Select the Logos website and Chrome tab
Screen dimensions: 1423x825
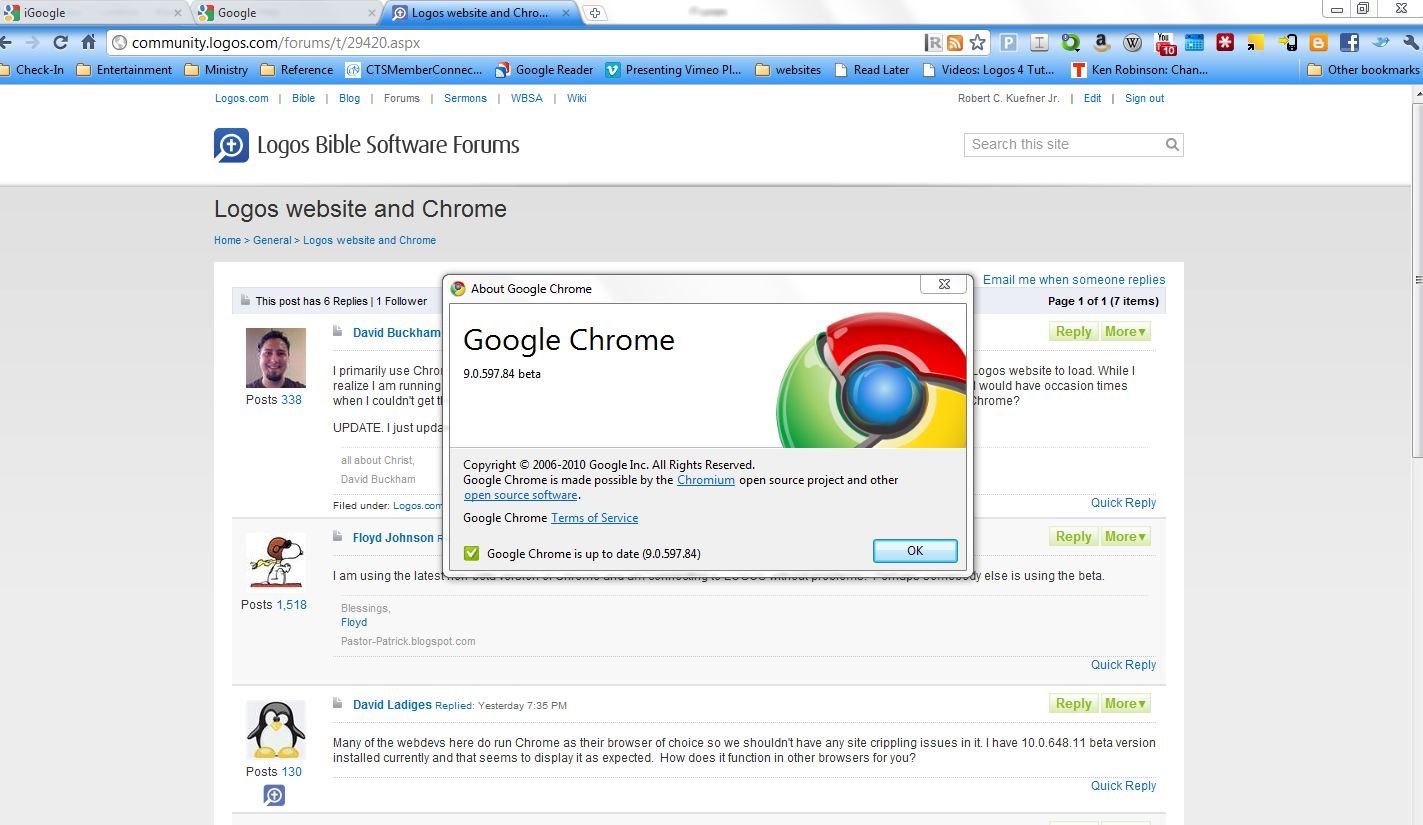coord(480,13)
